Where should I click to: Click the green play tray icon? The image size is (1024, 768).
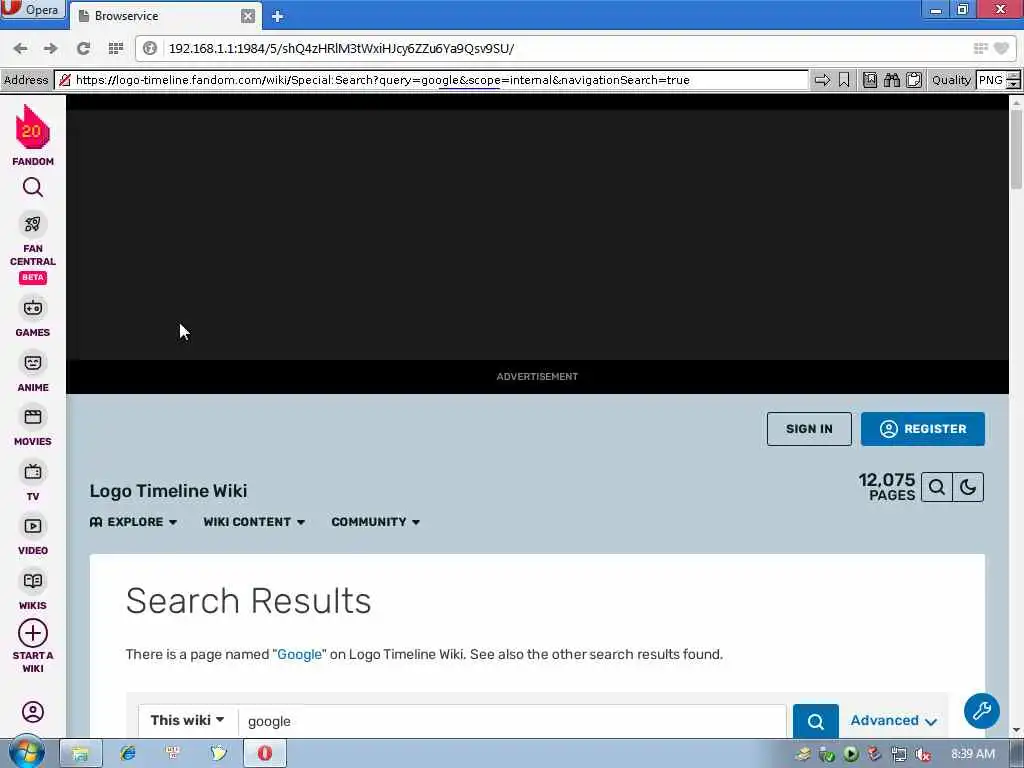tap(850, 754)
